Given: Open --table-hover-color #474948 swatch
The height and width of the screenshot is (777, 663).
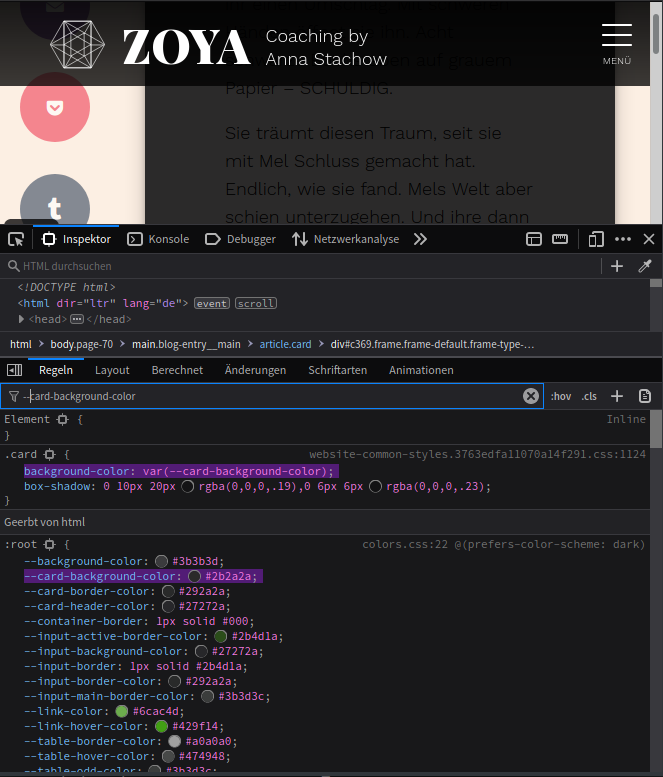Looking at the screenshot, I should coord(168,756).
